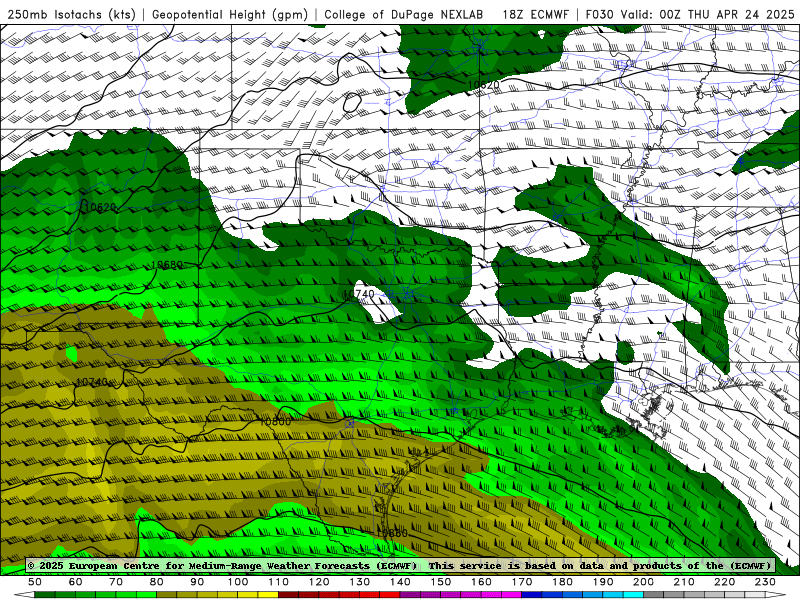Click the 140 value on the color scale
The width and height of the screenshot is (800, 600).
coord(400,582)
